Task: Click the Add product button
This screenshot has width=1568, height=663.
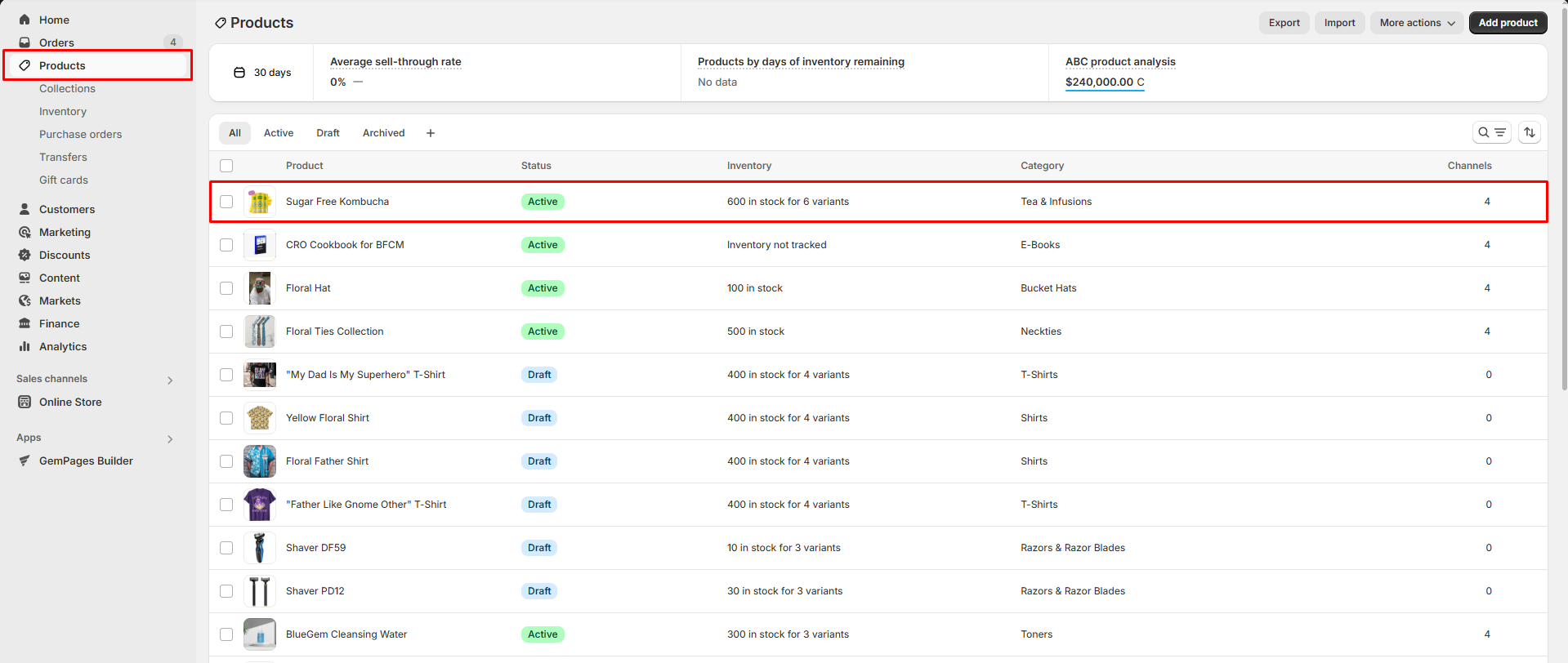Action: 1508,23
